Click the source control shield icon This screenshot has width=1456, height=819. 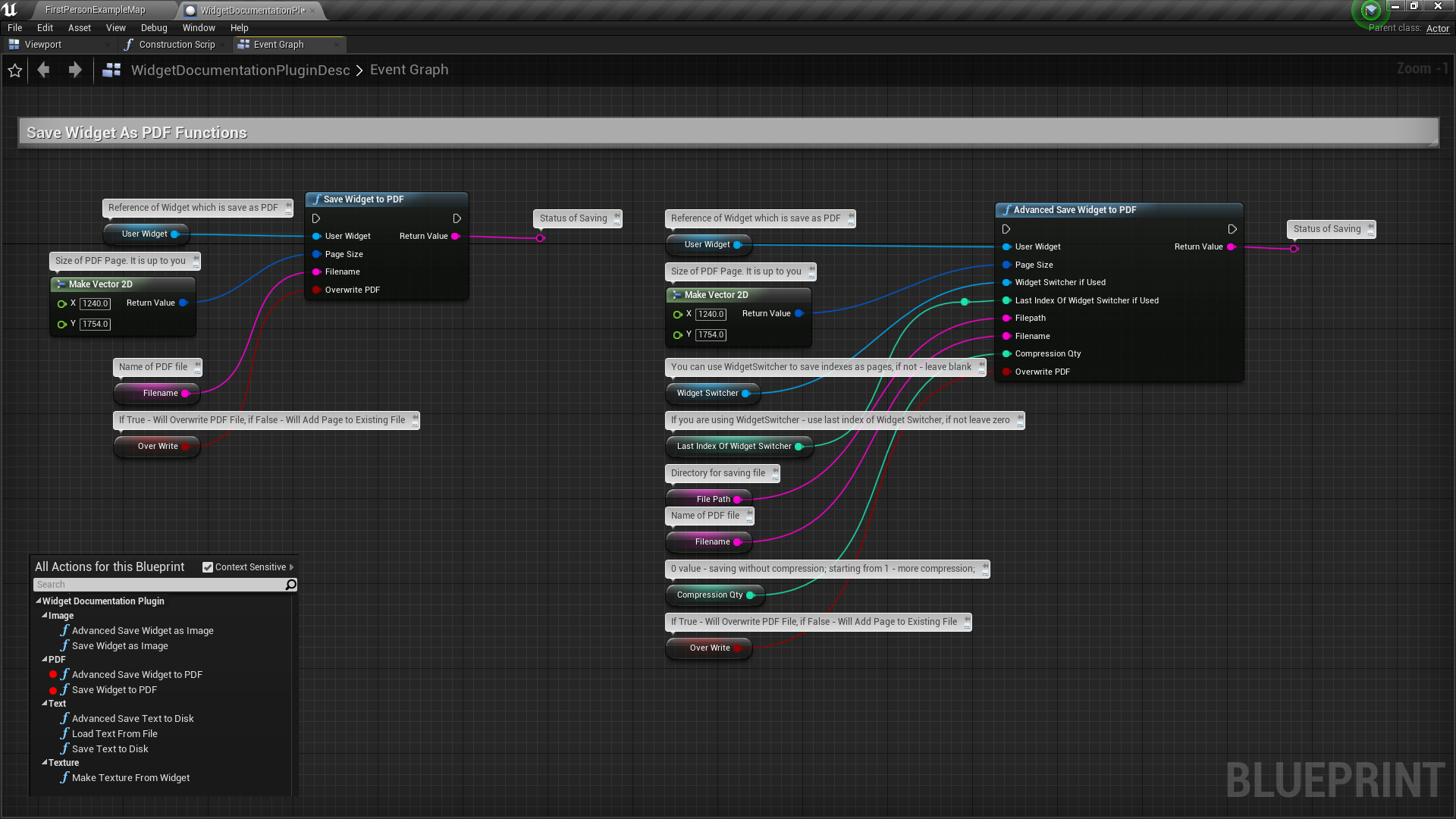pos(1370,11)
